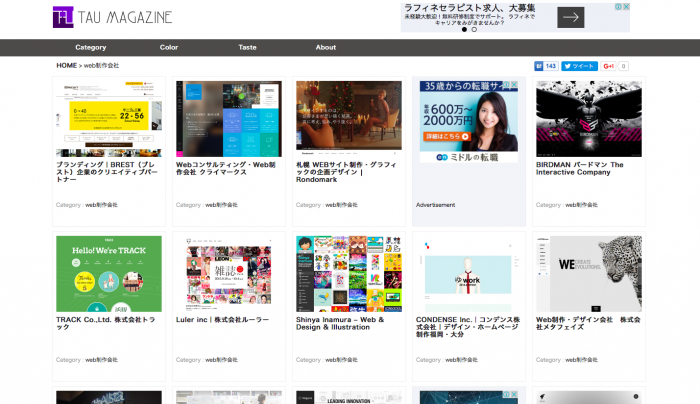Open the Metaphase leopard thumbnail

(589, 274)
